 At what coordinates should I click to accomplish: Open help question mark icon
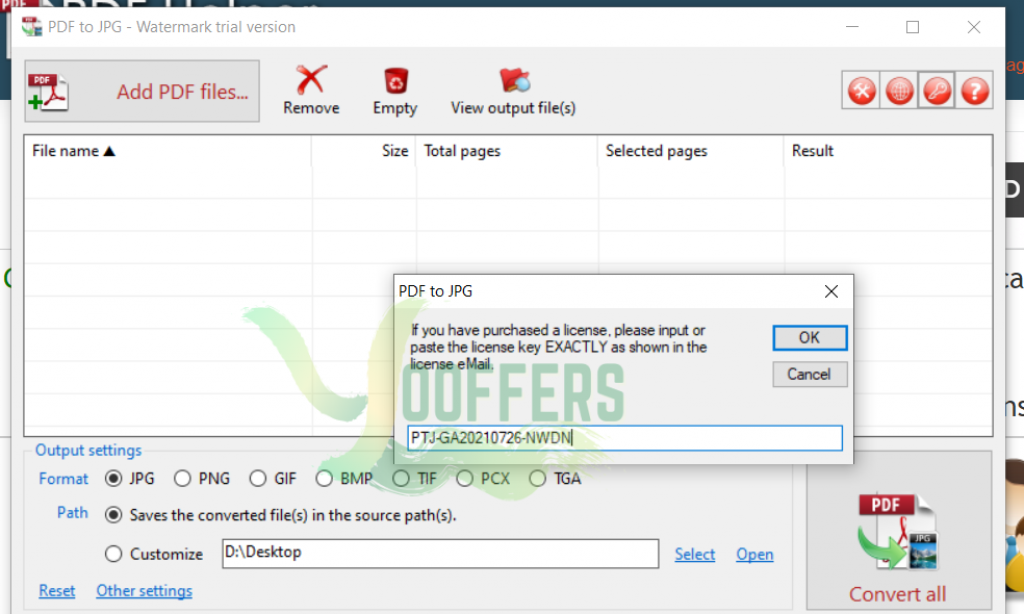(x=974, y=91)
